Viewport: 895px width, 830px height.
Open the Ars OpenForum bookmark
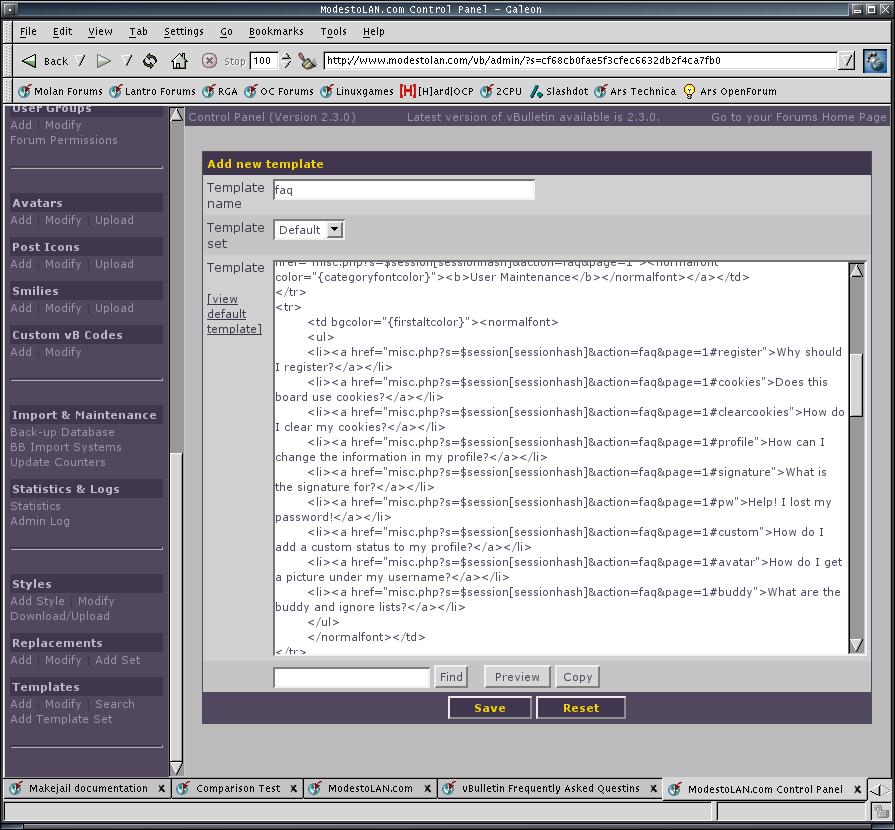point(730,91)
